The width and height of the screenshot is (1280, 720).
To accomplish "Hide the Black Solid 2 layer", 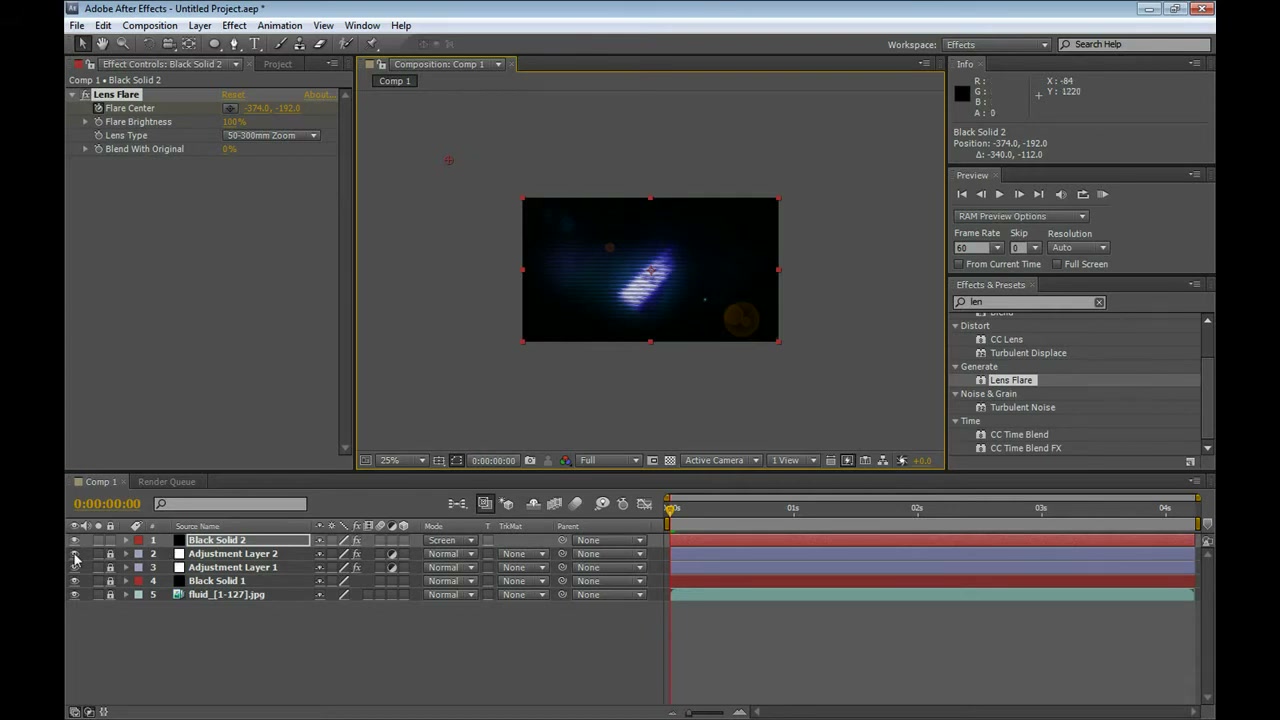I will 74,541.
